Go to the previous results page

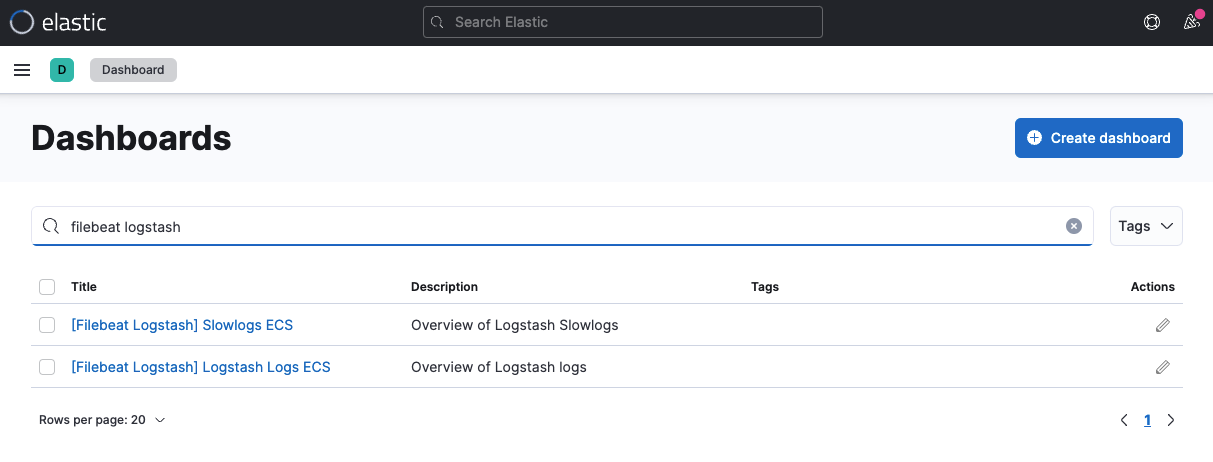point(1124,420)
